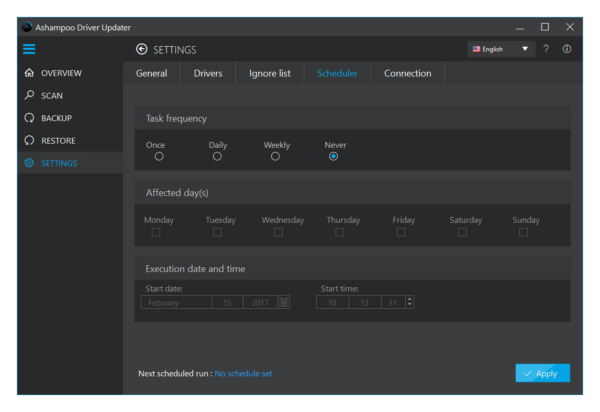Close the Ashampoo Driver Updater window
Image resolution: width=600 pixels, height=412 pixels.
click(x=570, y=27)
